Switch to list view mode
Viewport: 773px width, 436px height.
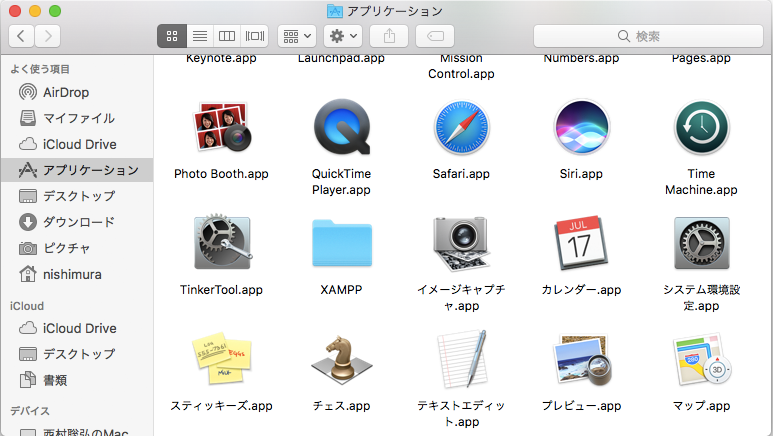(199, 36)
